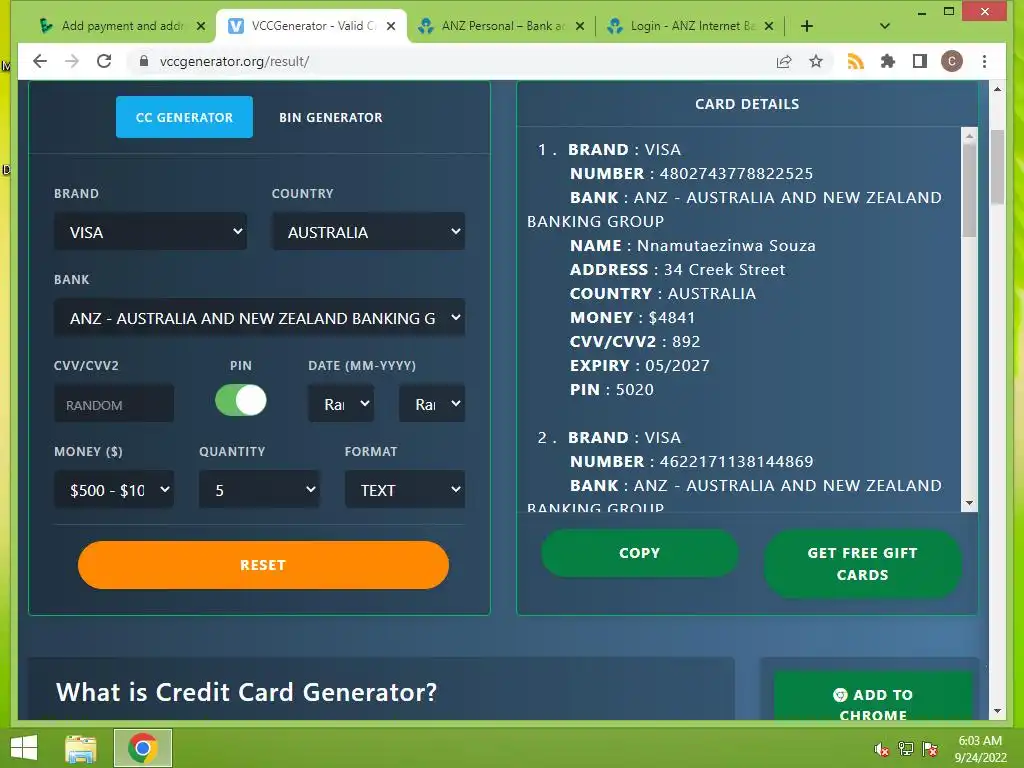Click the browser forward arrow
Viewport: 1024px width, 768px height.
pyautogui.click(x=72, y=61)
